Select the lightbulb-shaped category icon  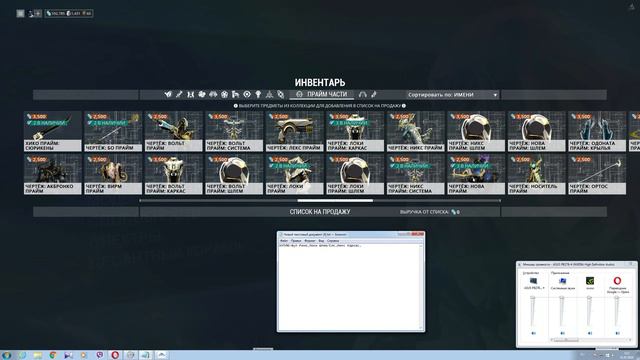pyautogui.click(x=258, y=94)
